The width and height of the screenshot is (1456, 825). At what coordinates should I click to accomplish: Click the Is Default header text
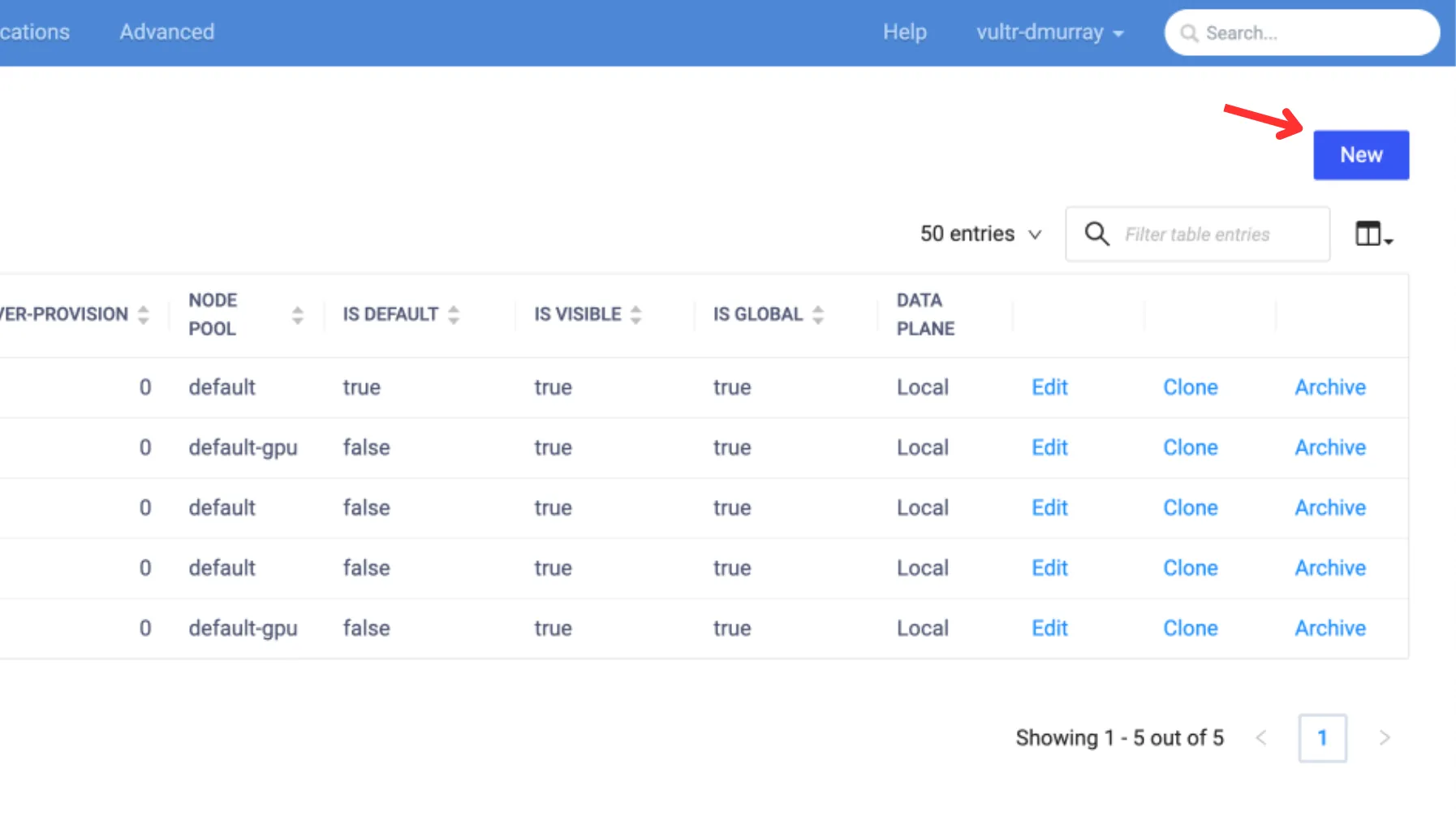point(390,314)
